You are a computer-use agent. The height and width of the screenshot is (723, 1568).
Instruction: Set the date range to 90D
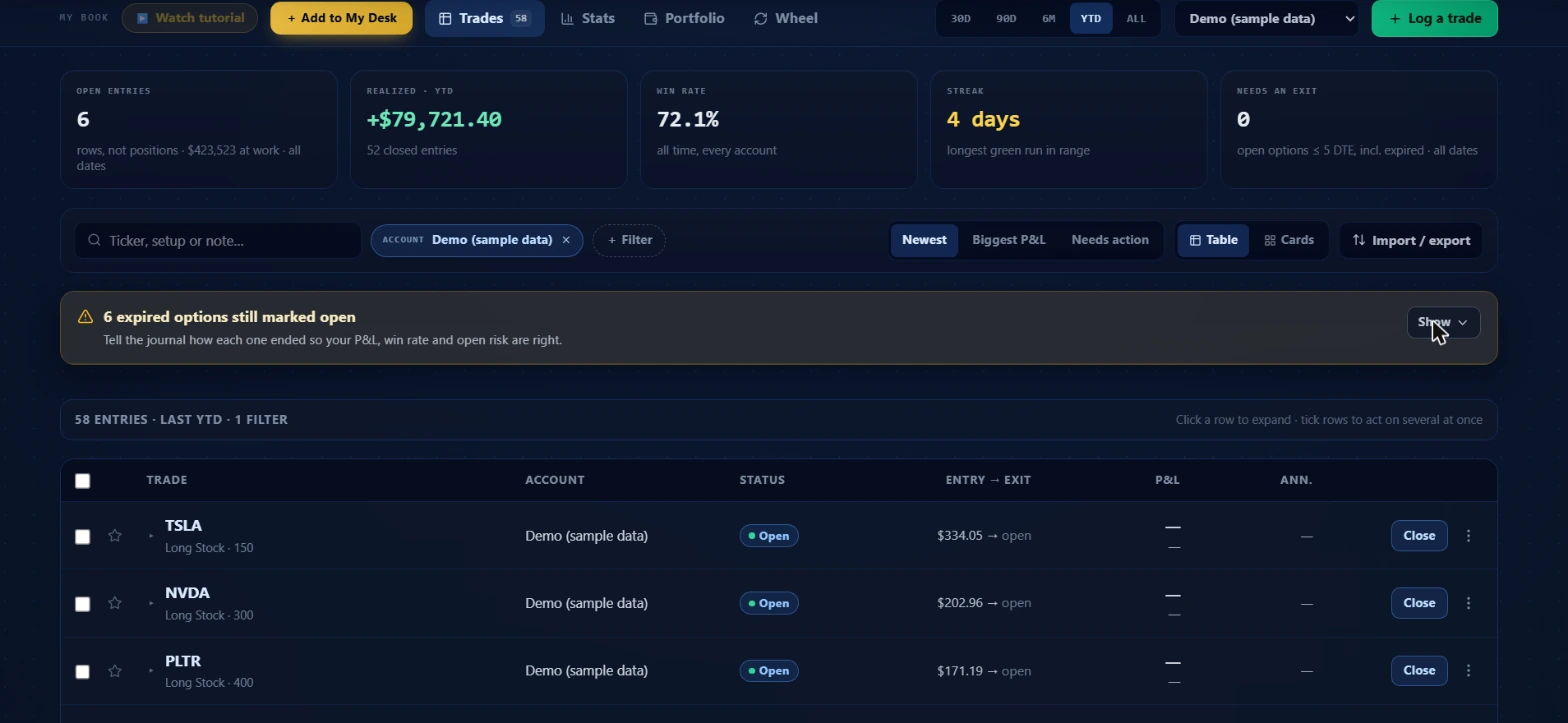[1006, 19]
